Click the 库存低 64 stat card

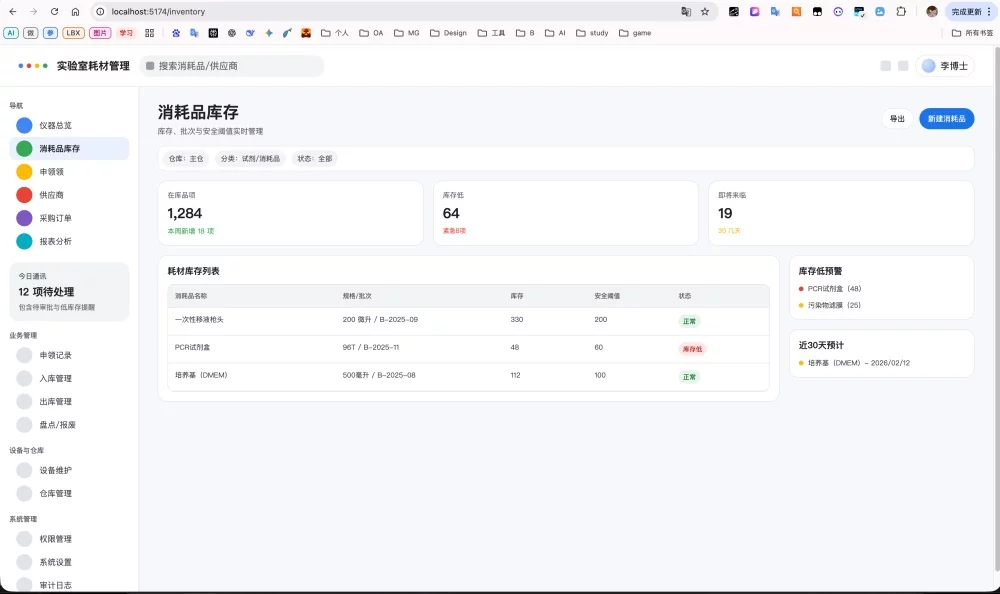(x=566, y=213)
